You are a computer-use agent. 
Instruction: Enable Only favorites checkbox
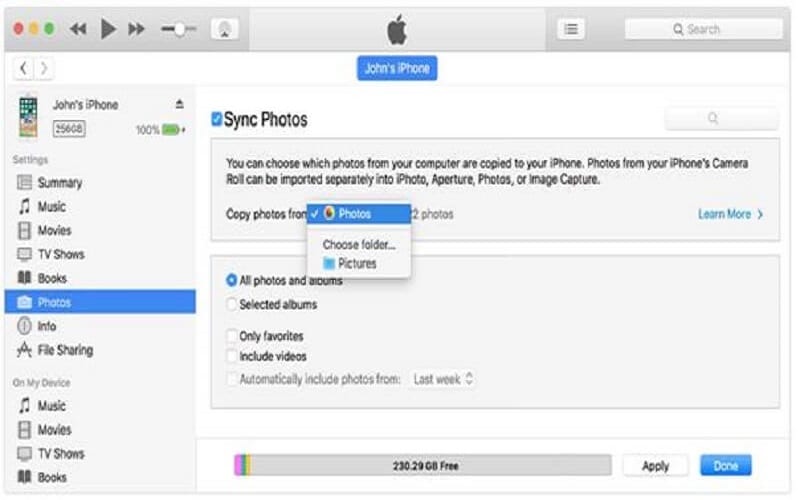(232, 336)
